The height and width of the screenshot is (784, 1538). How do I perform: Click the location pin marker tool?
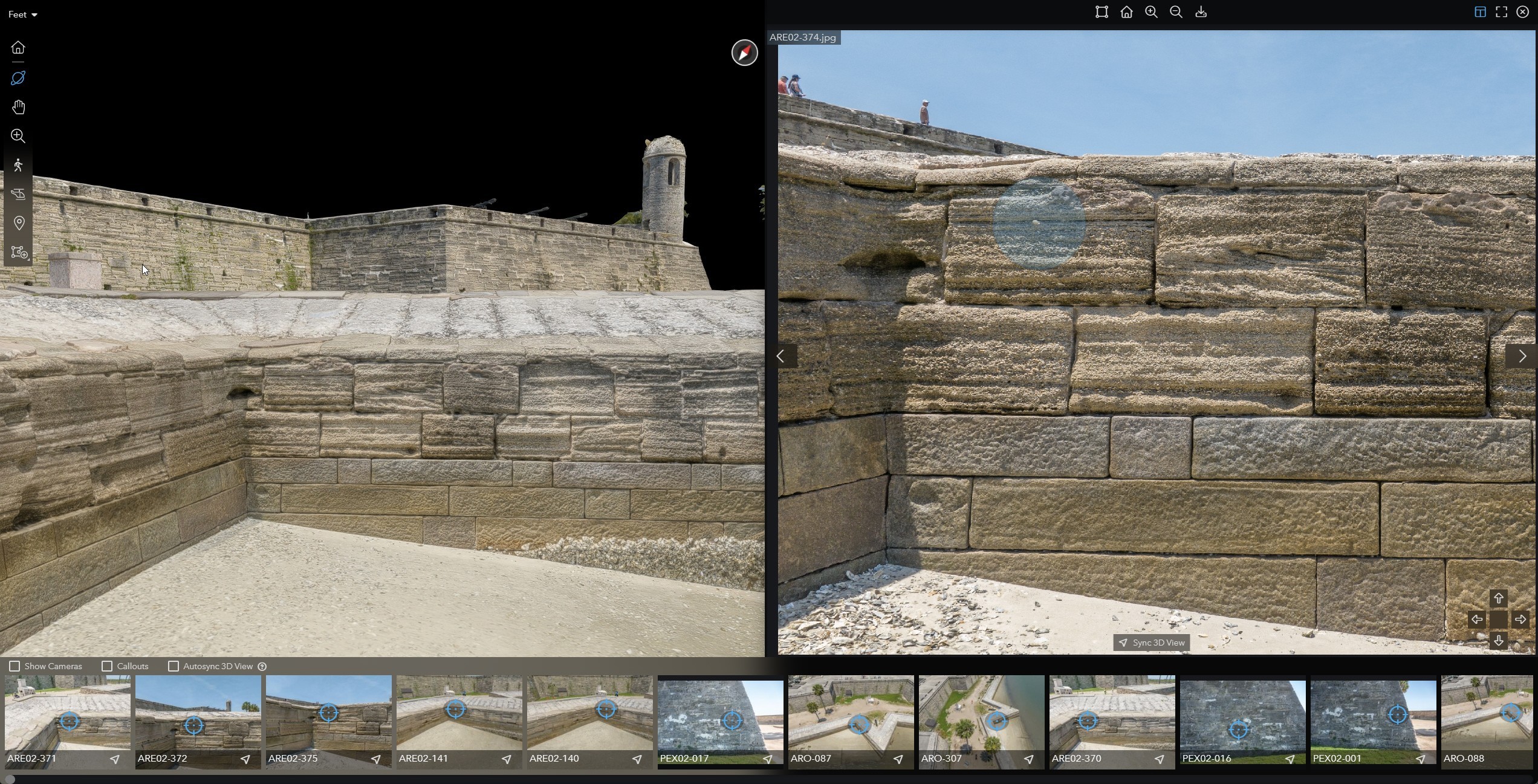(18, 223)
